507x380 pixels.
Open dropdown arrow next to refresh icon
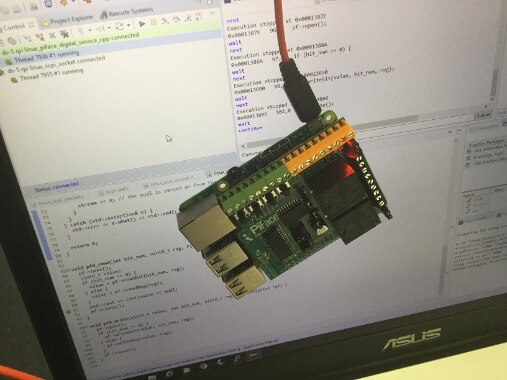point(128,25)
